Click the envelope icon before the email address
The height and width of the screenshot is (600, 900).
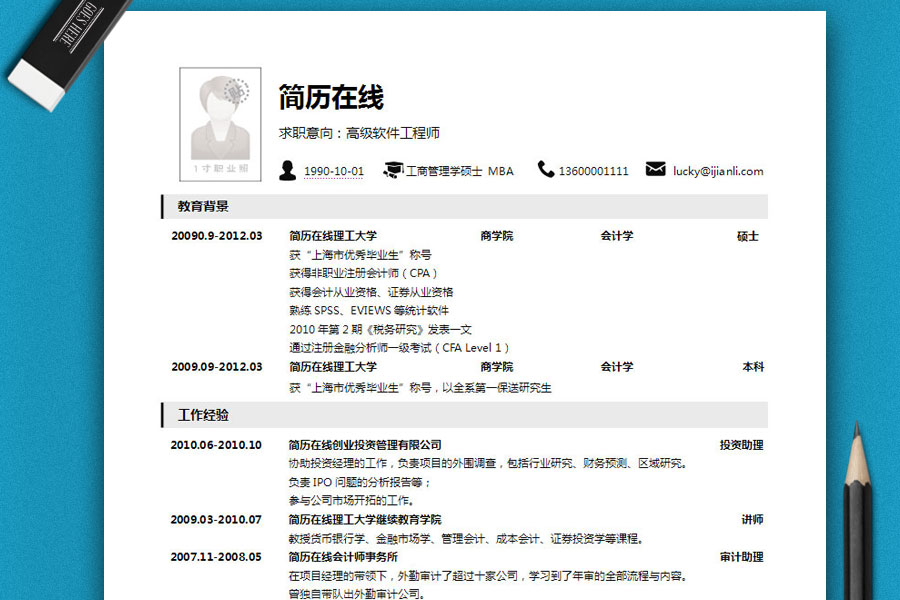(x=655, y=170)
